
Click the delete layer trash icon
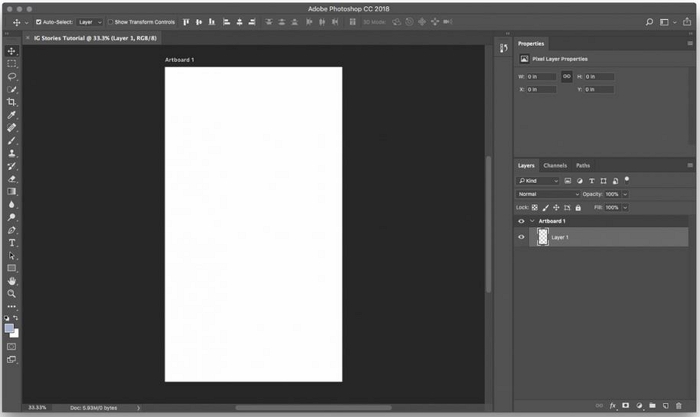click(678, 406)
